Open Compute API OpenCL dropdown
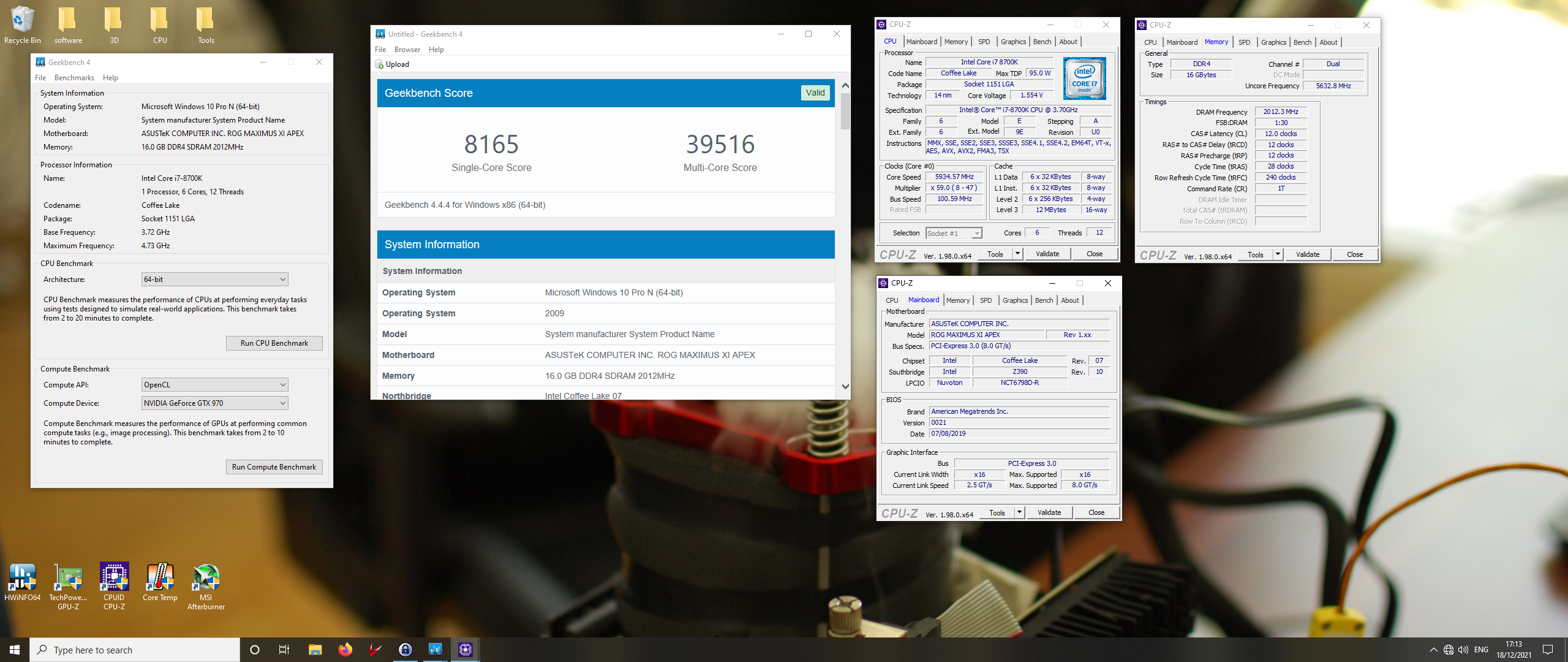 214,385
